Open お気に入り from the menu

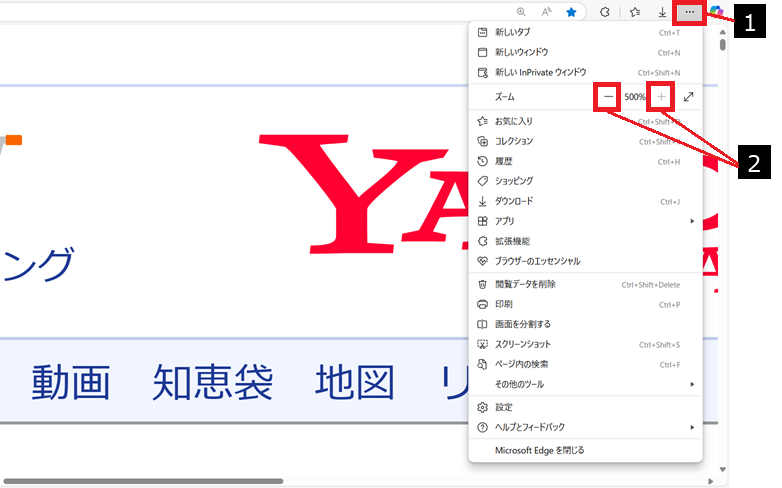(585, 121)
